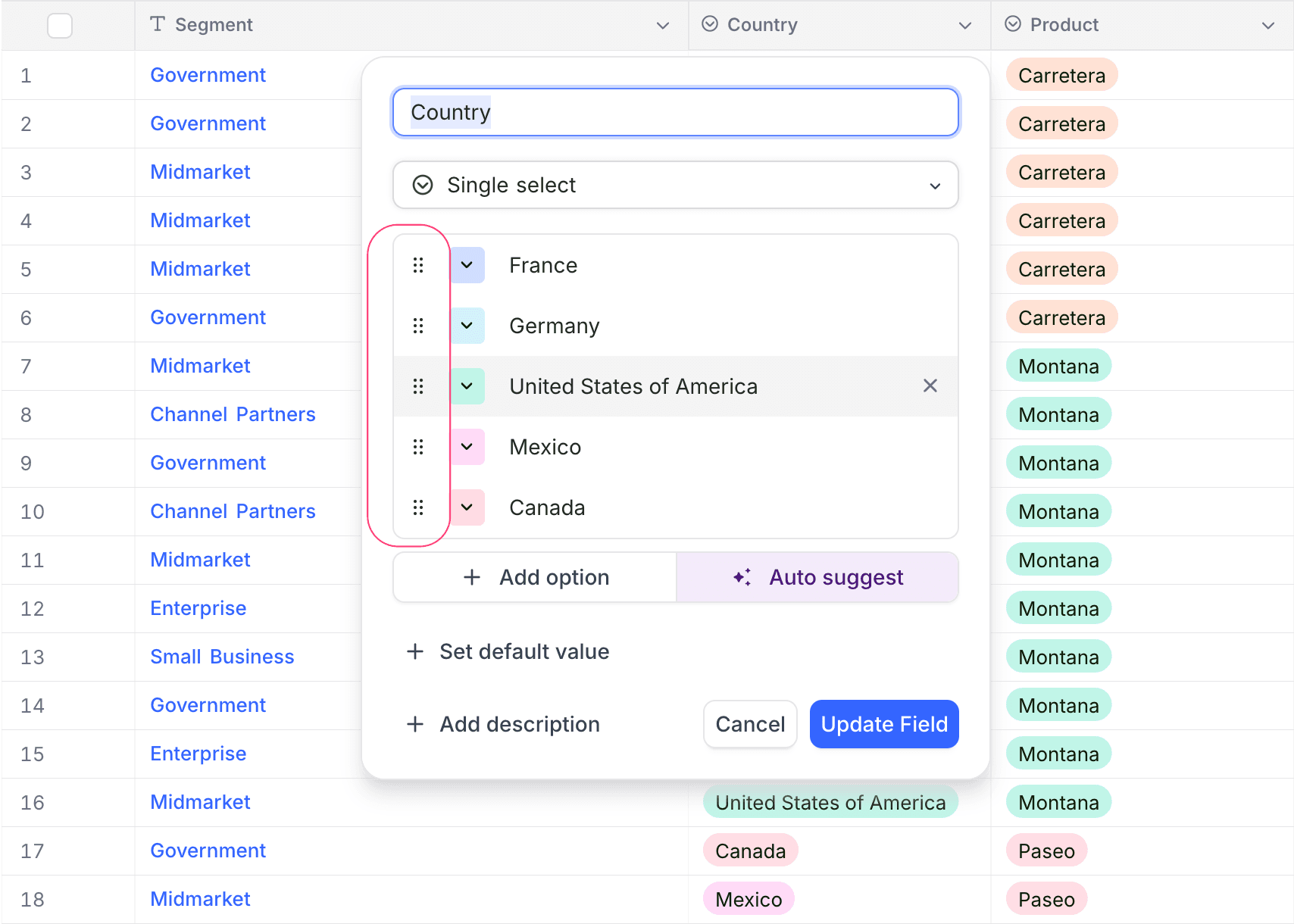1294x924 pixels.
Task: Click Add option to create a choice
Action: [535, 577]
